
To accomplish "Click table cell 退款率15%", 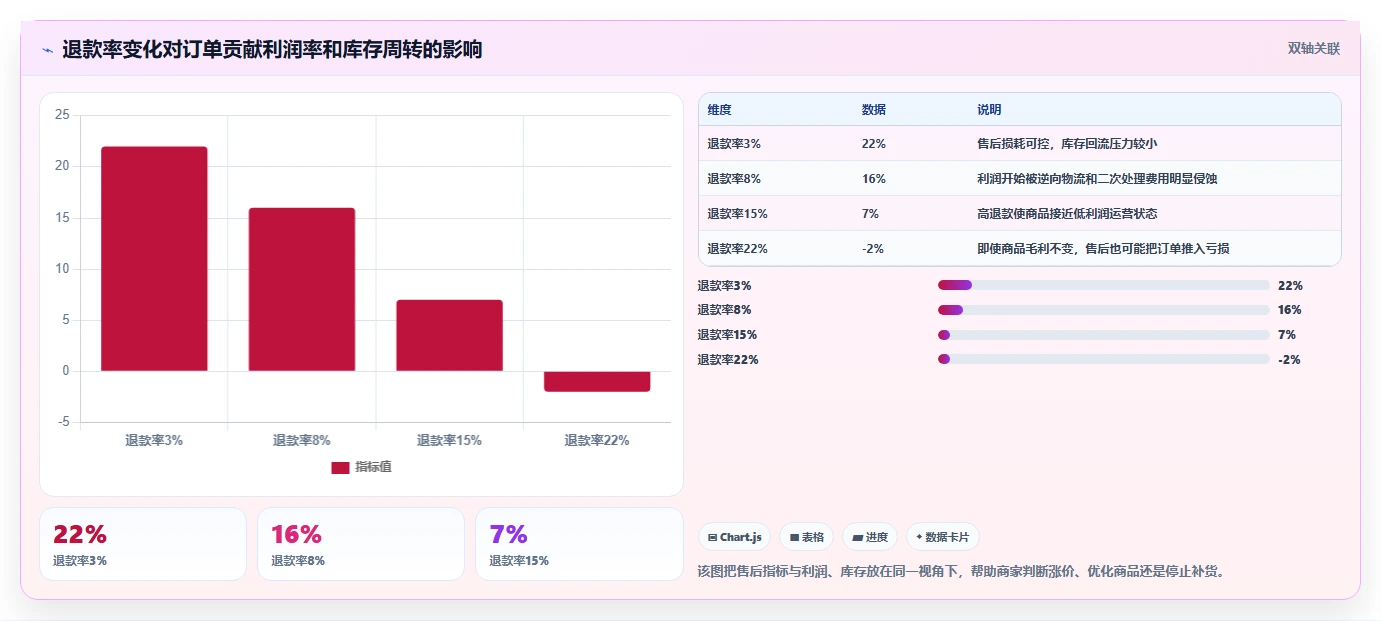I will click(737, 214).
